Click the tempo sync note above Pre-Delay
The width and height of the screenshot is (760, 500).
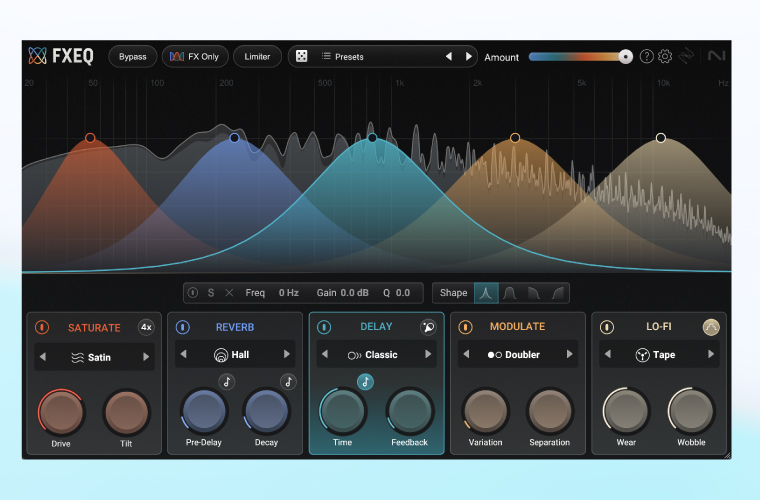(x=227, y=381)
